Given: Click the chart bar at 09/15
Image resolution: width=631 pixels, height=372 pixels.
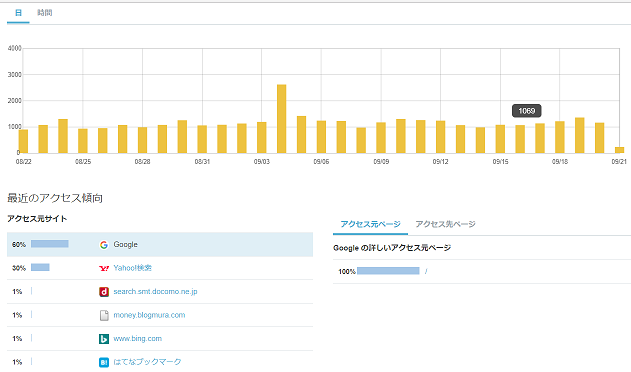Looking at the screenshot, I should [500, 139].
